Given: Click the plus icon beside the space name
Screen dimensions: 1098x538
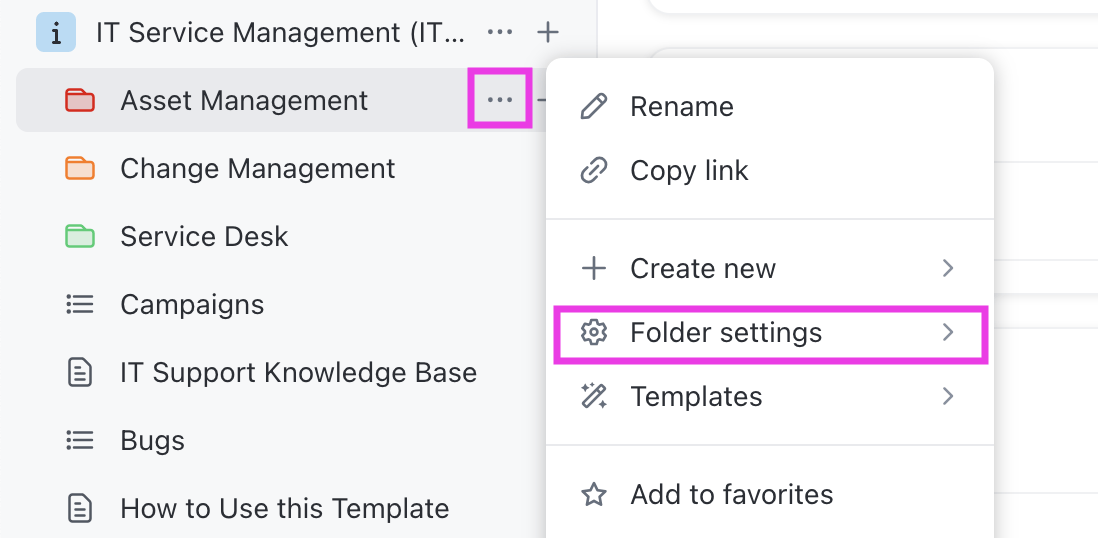Looking at the screenshot, I should (x=548, y=33).
